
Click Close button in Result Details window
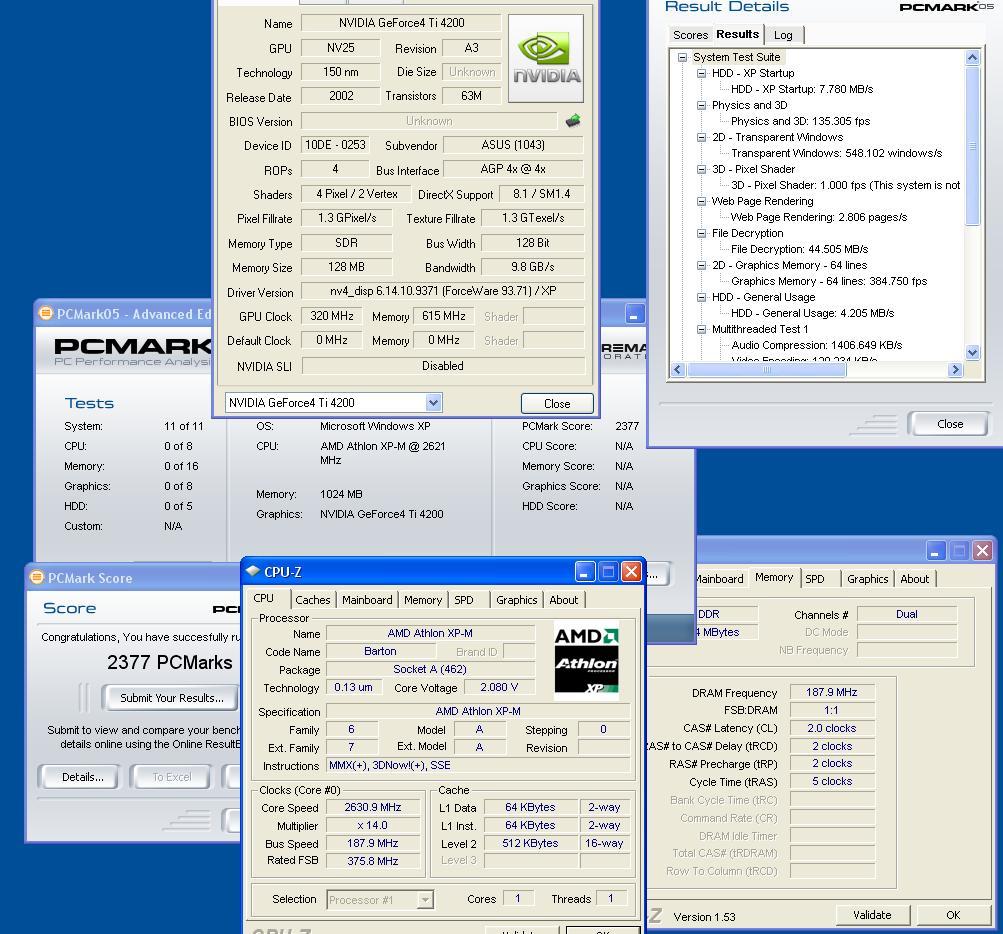950,423
